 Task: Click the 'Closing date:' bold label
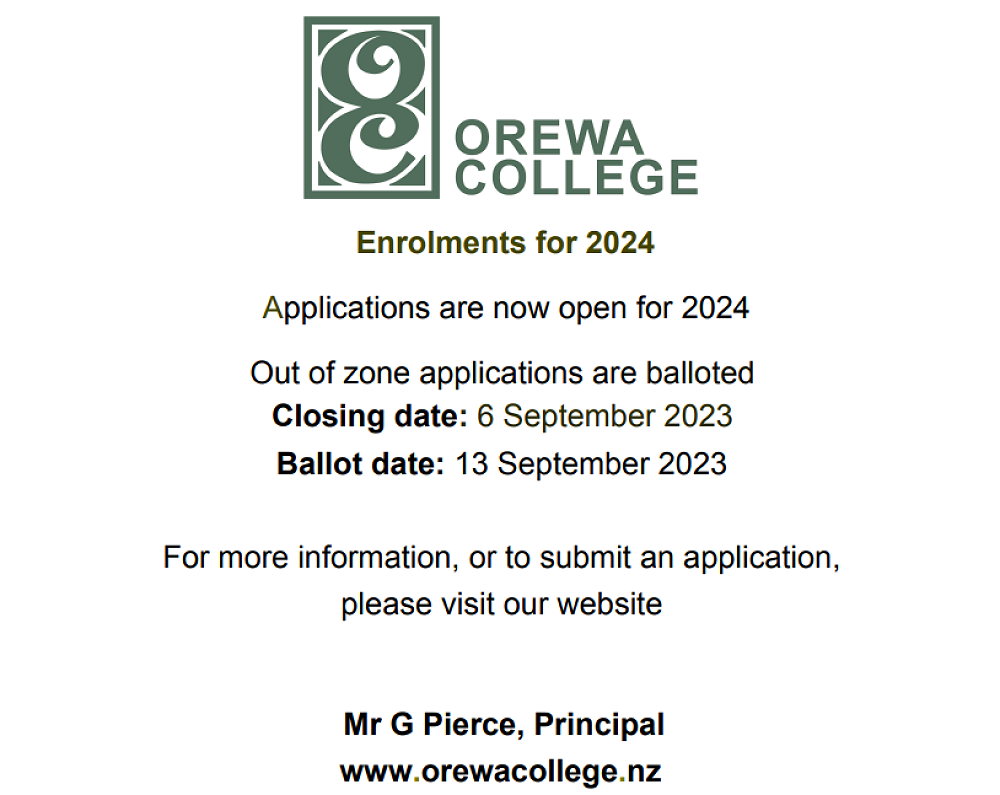(369, 416)
